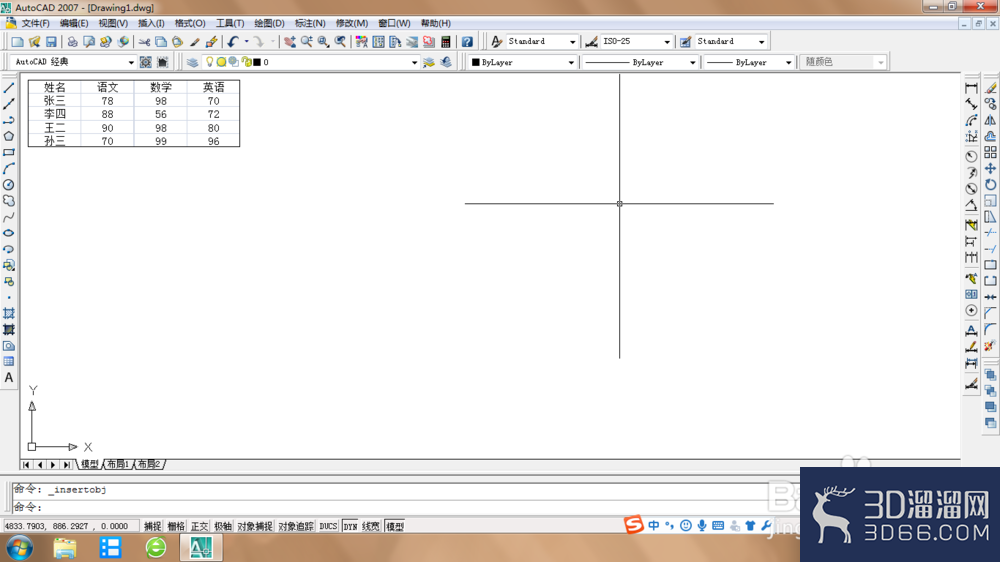Screen dimensions: 1000x562
Task: Toggle DYN dynamic input in status bar
Action: click(x=350, y=526)
